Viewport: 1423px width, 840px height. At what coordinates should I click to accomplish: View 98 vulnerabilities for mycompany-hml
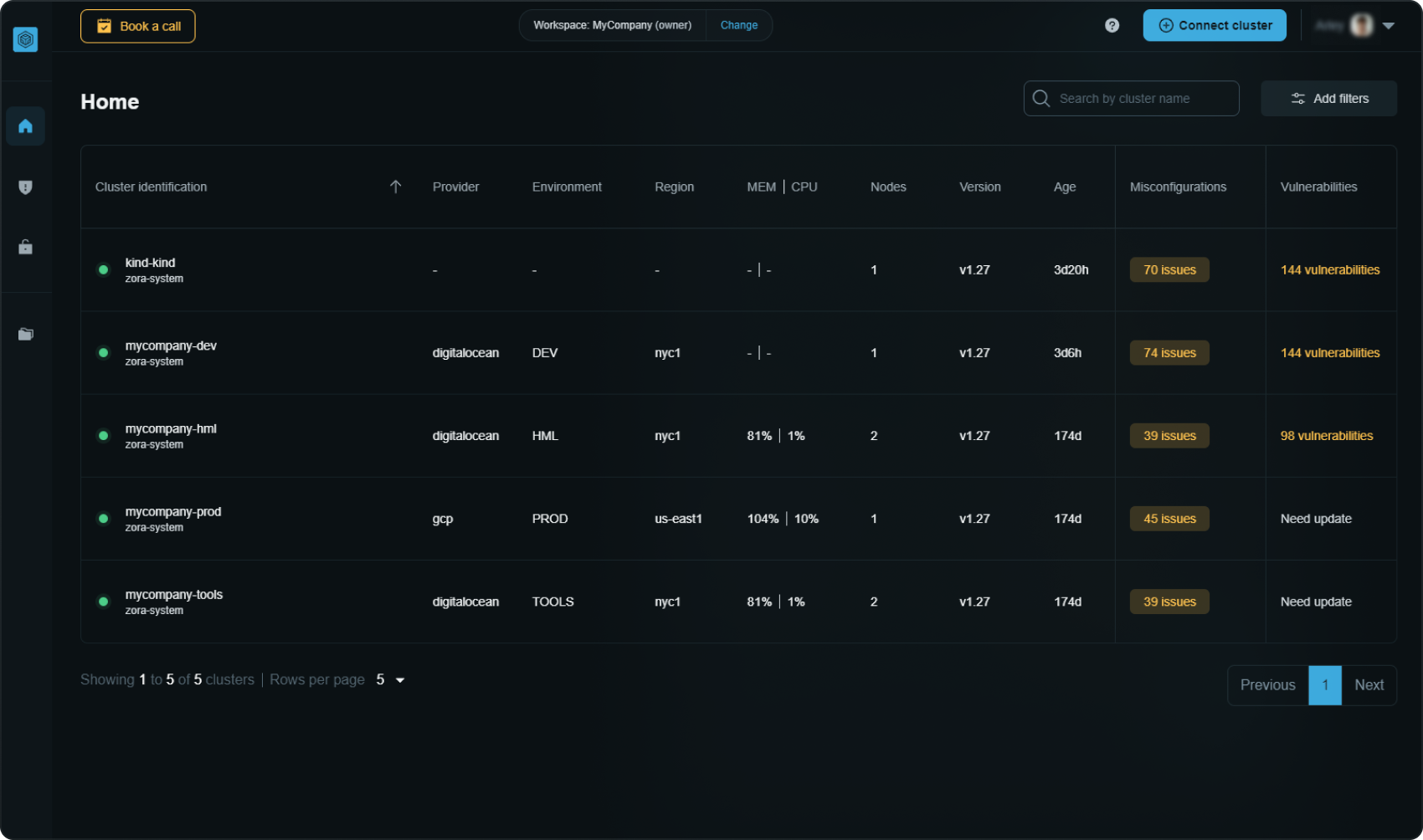click(x=1326, y=436)
